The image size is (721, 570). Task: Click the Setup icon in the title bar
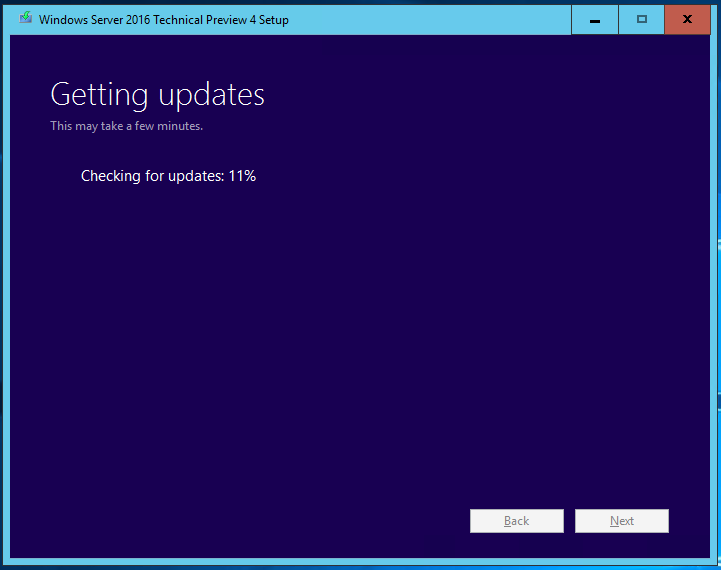point(26,18)
